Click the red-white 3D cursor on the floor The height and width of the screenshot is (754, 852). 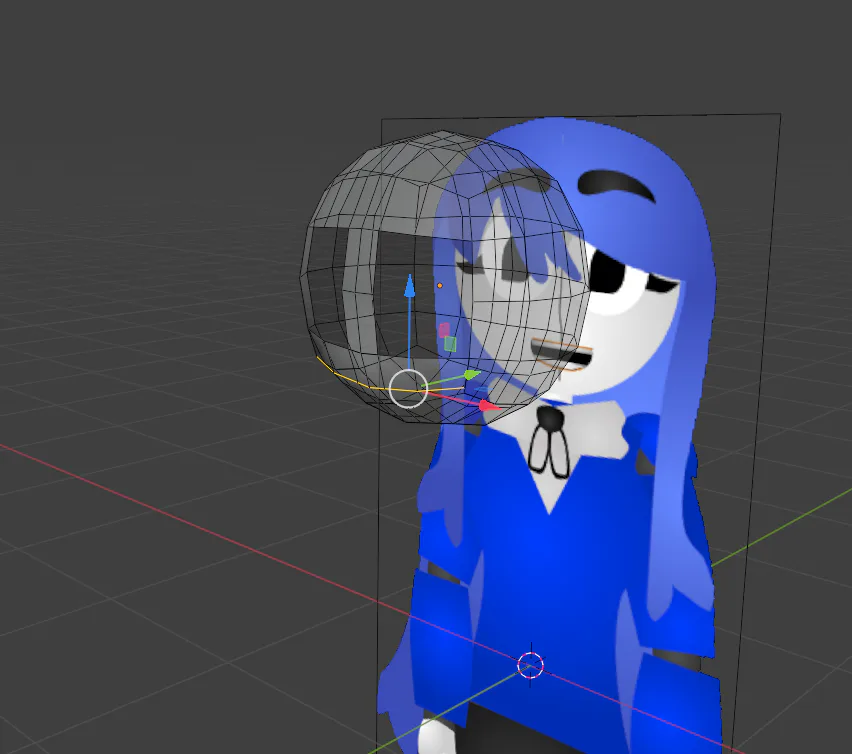(530, 665)
